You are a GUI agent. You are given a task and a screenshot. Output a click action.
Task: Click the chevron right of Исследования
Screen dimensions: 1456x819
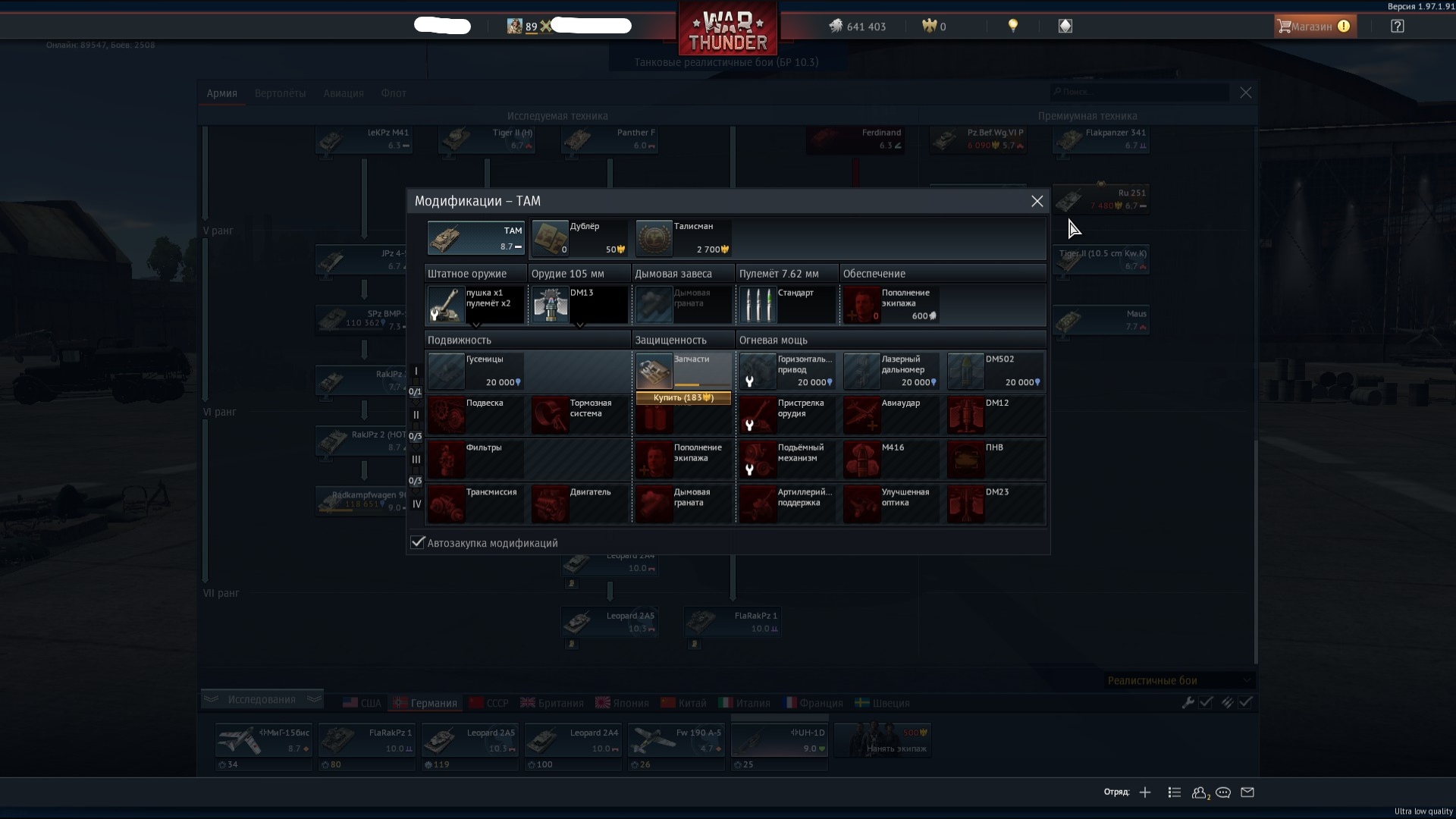[x=314, y=699]
